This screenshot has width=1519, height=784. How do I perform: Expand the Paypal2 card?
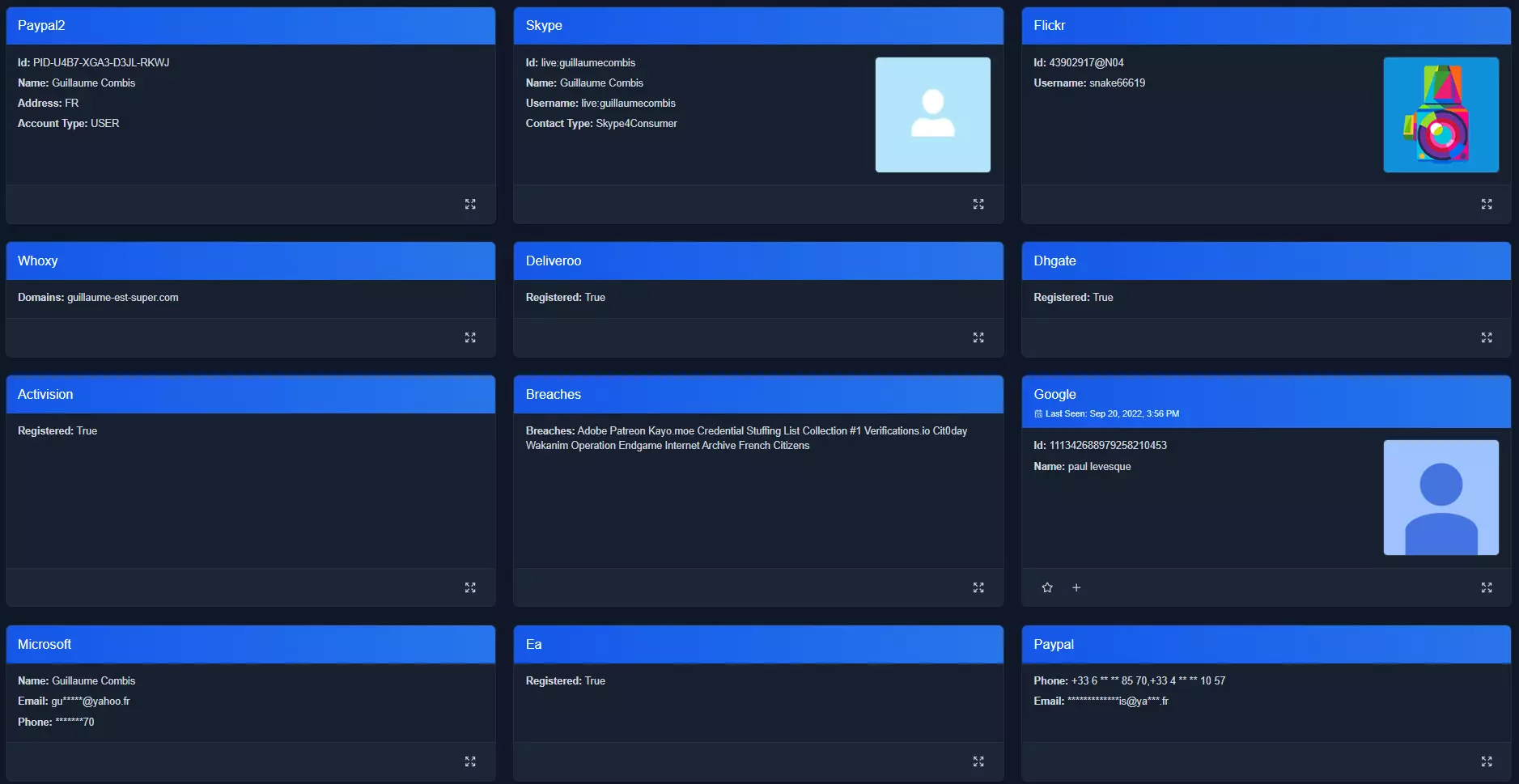[470, 204]
